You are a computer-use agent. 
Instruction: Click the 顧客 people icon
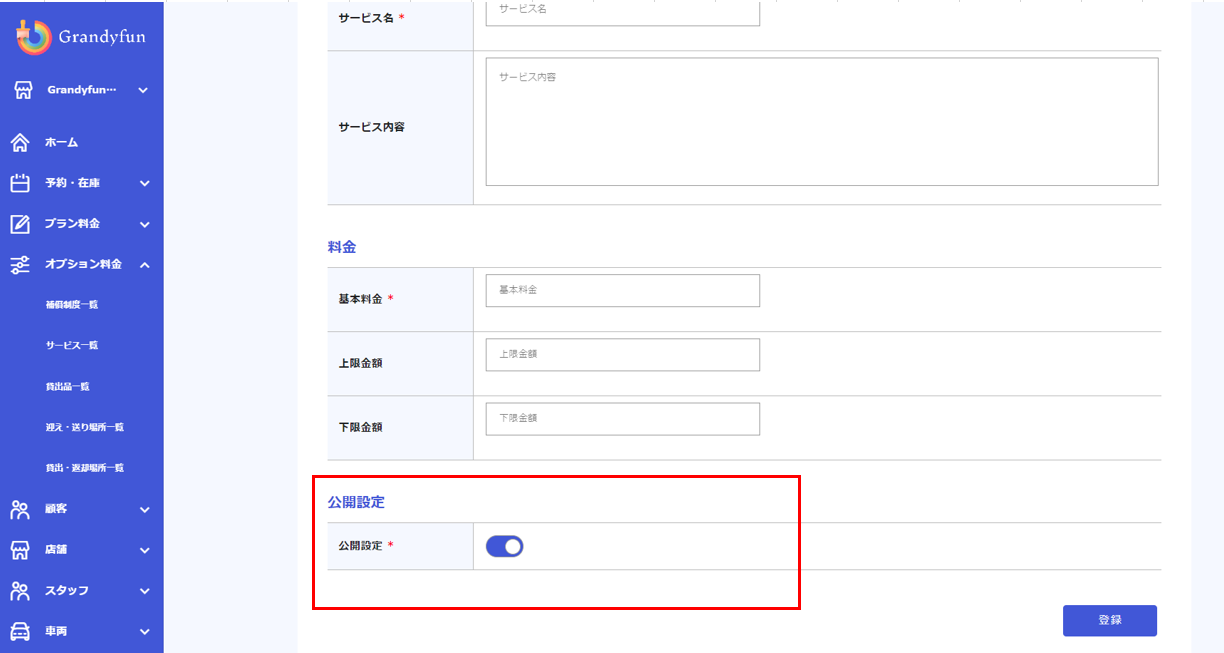click(20, 509)
